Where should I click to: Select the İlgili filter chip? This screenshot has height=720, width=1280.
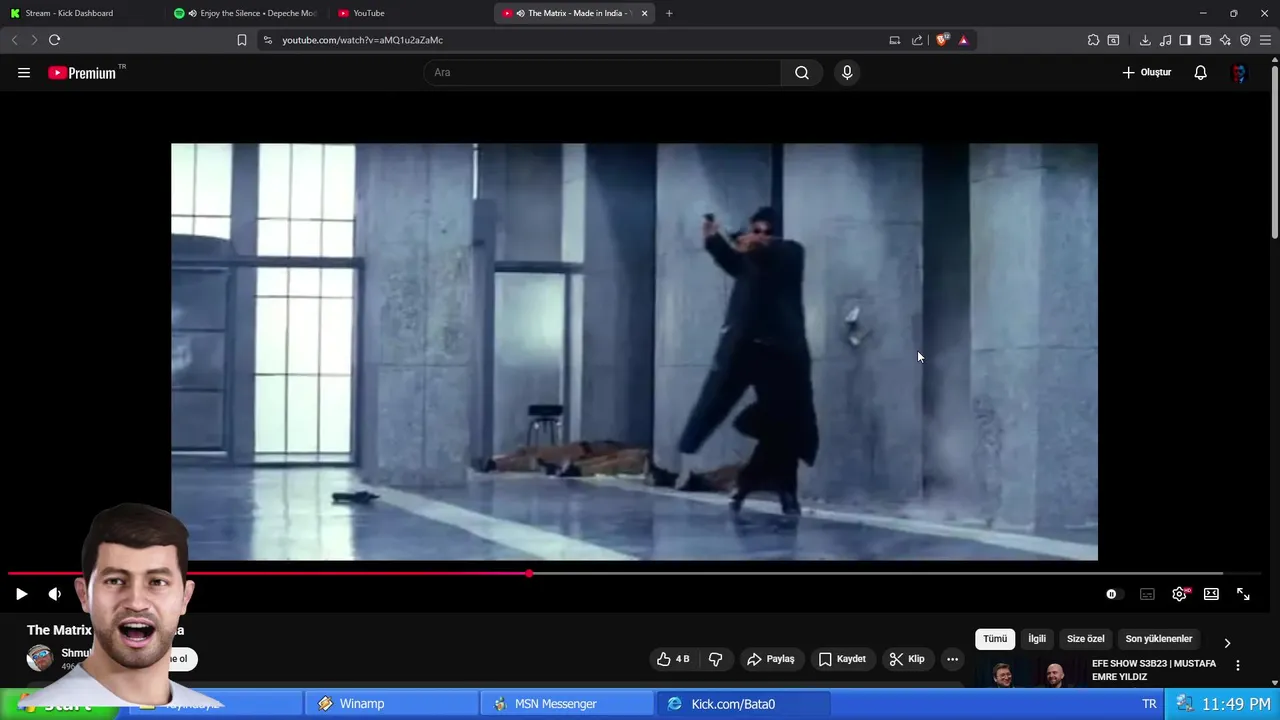(1037, 639)
